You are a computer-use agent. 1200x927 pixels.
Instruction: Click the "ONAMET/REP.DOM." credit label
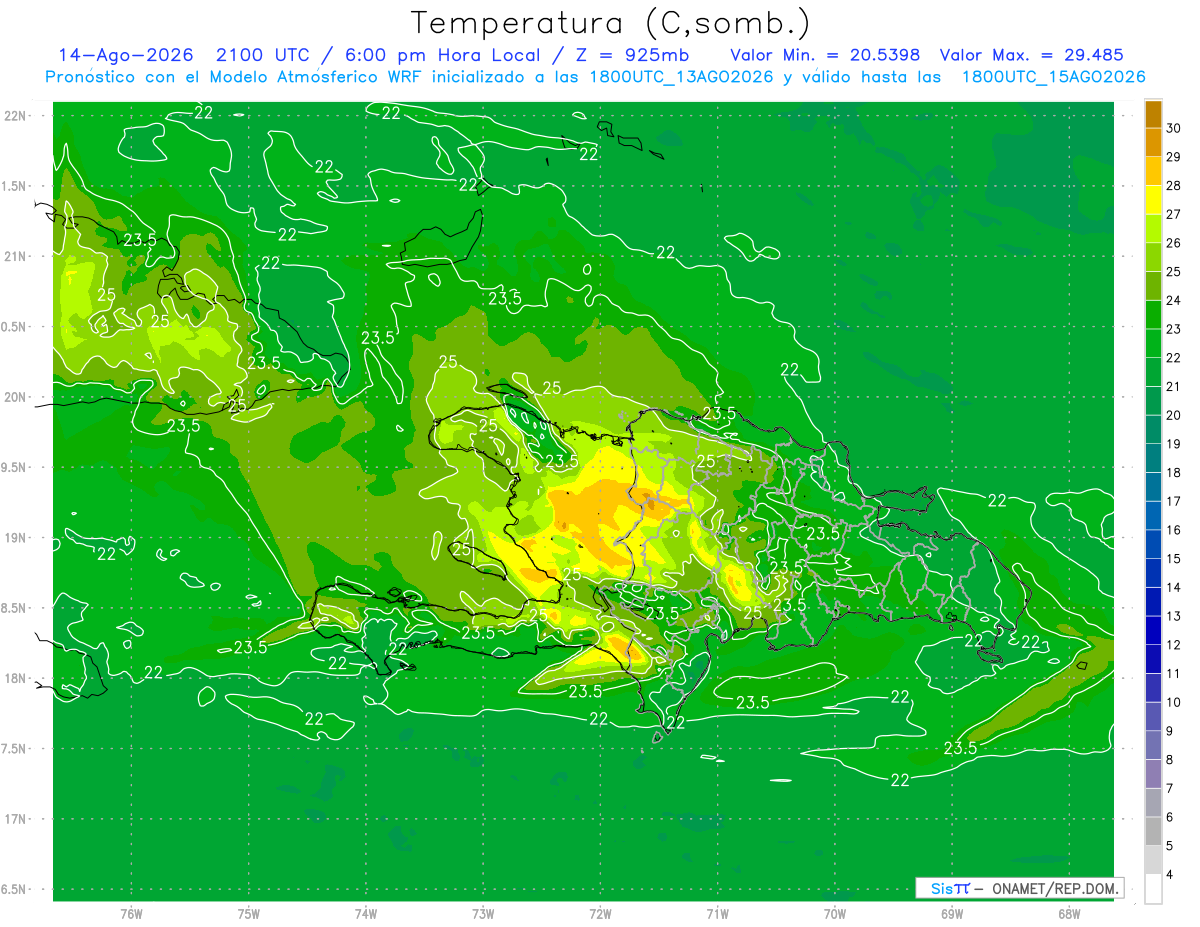click(1054, 888)
